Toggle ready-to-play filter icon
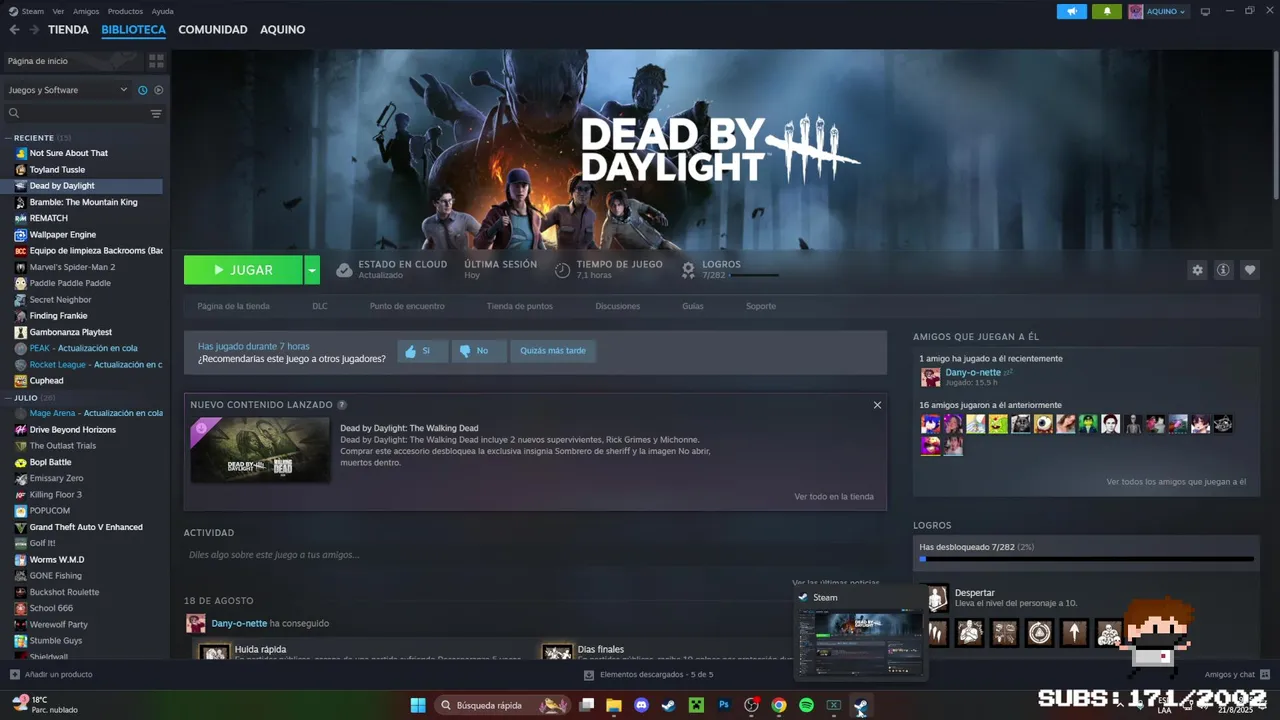 [158, 90]
